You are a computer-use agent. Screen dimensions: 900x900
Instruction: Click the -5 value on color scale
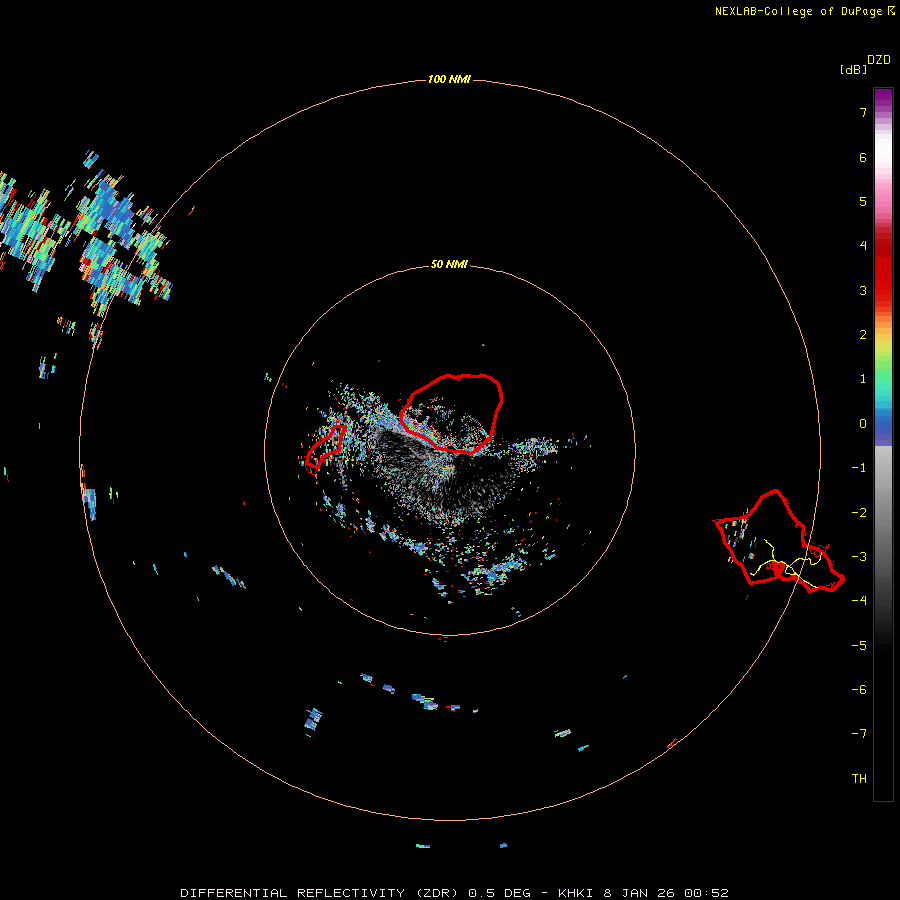click(859, 646)
